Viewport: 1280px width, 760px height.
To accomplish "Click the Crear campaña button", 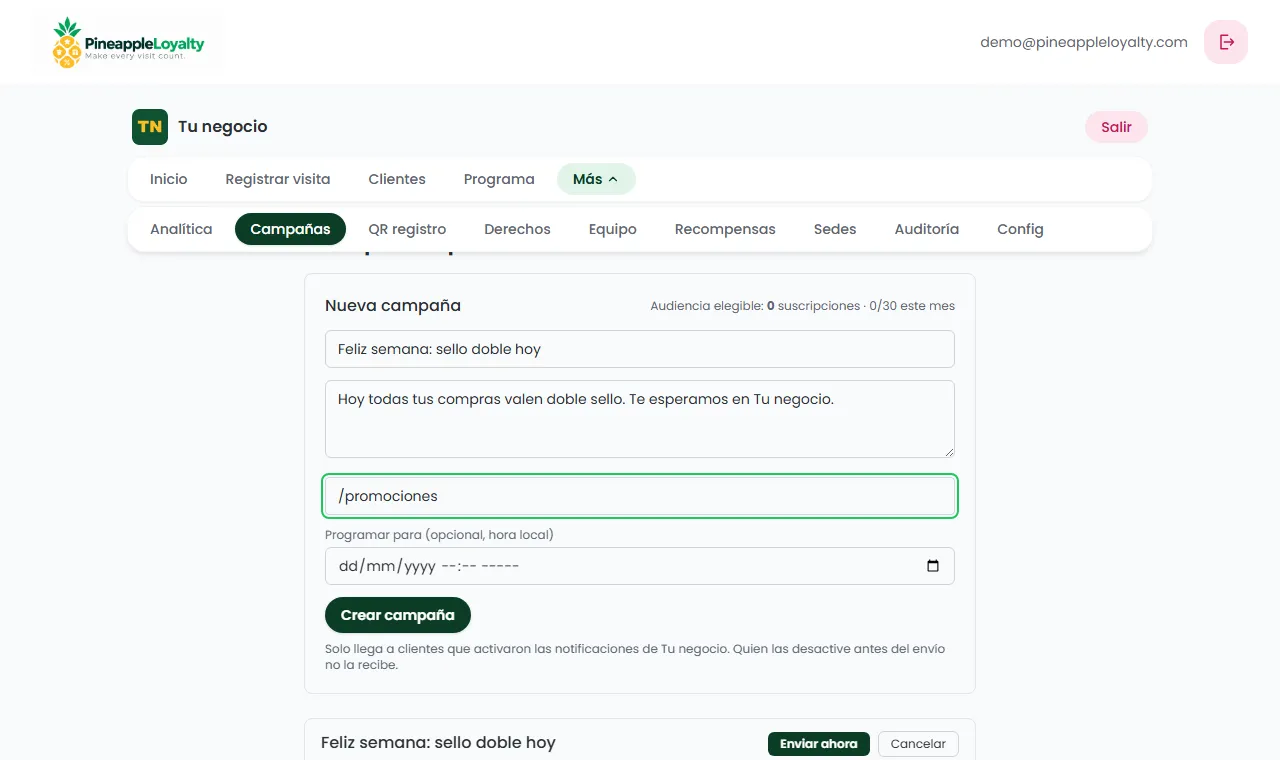I will click(398, 615).
